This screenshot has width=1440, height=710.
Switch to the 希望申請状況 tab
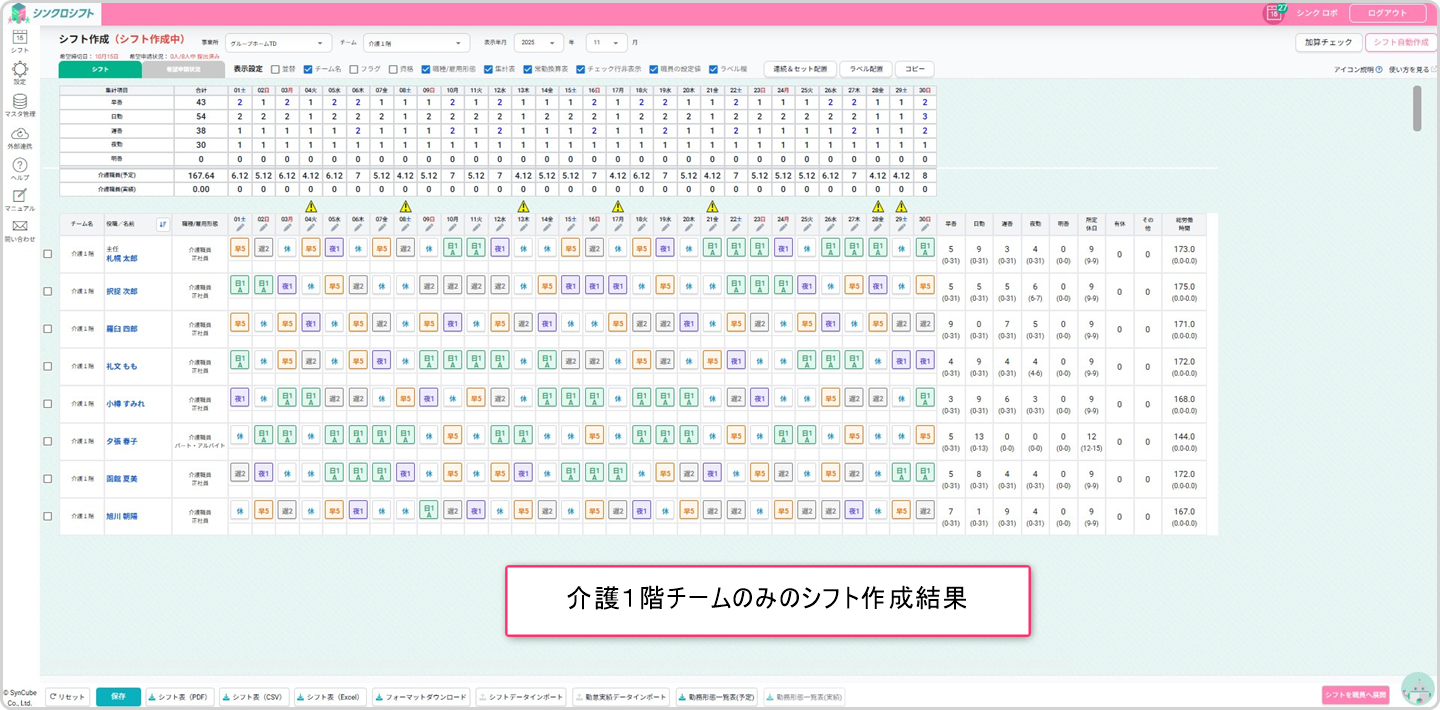[183, 70]
